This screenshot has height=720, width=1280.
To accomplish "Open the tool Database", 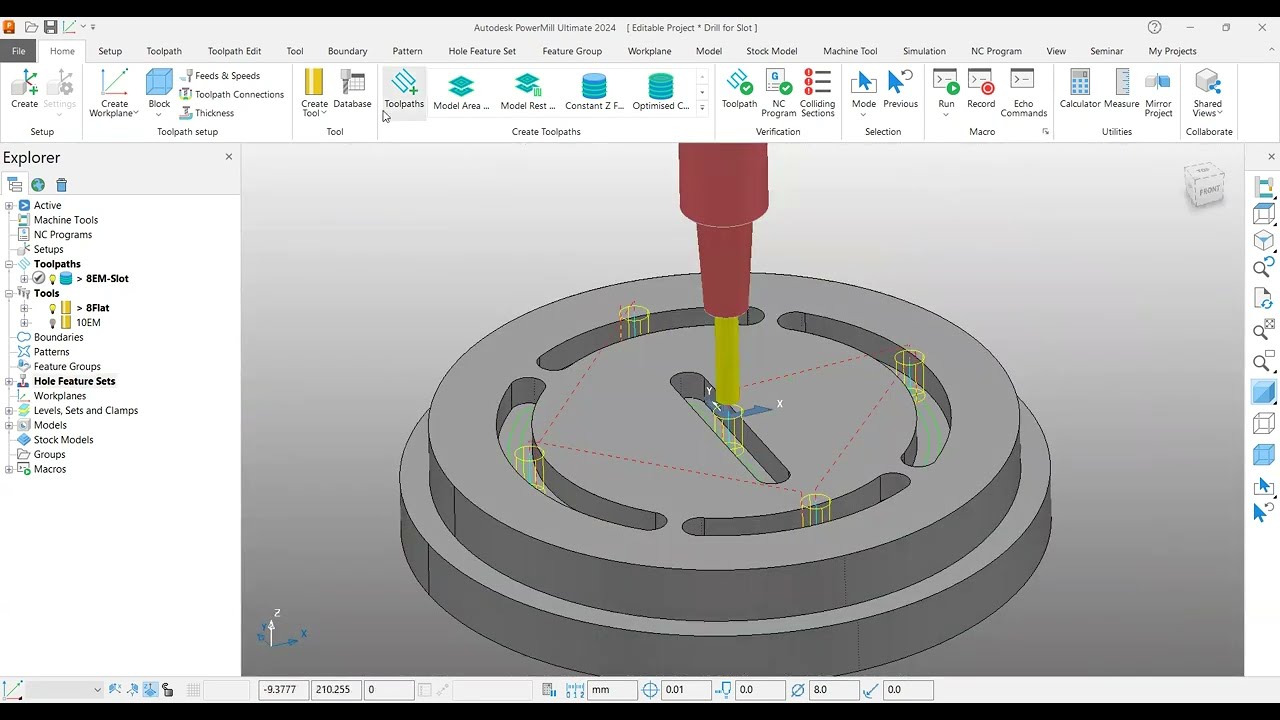I will [352, 89].
